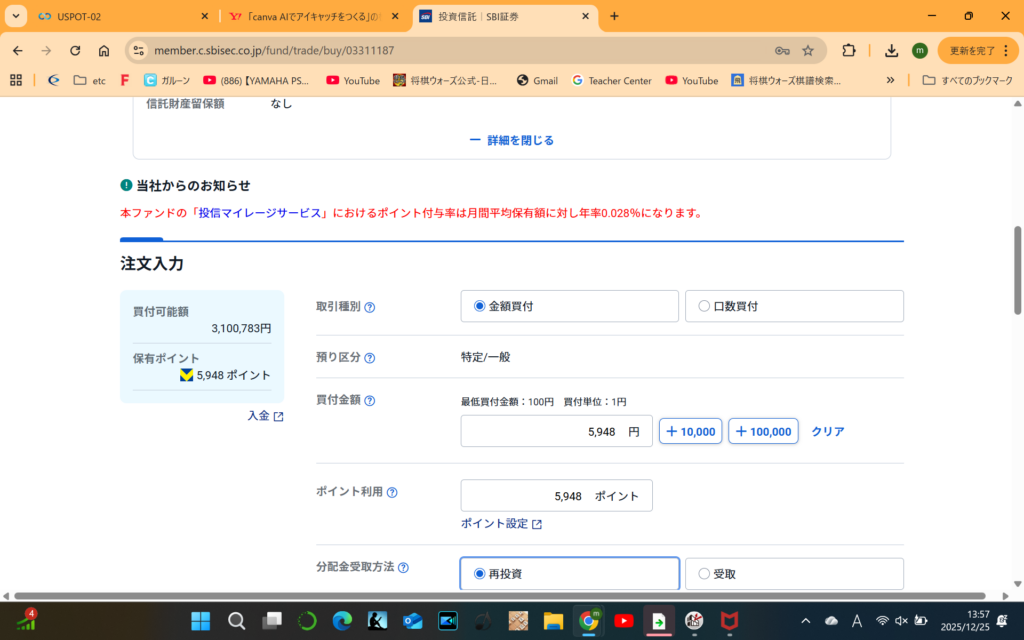Screen dimensions: 1024x640
Task: Select 口数買付 radio option
Action: tap(704, 306)
